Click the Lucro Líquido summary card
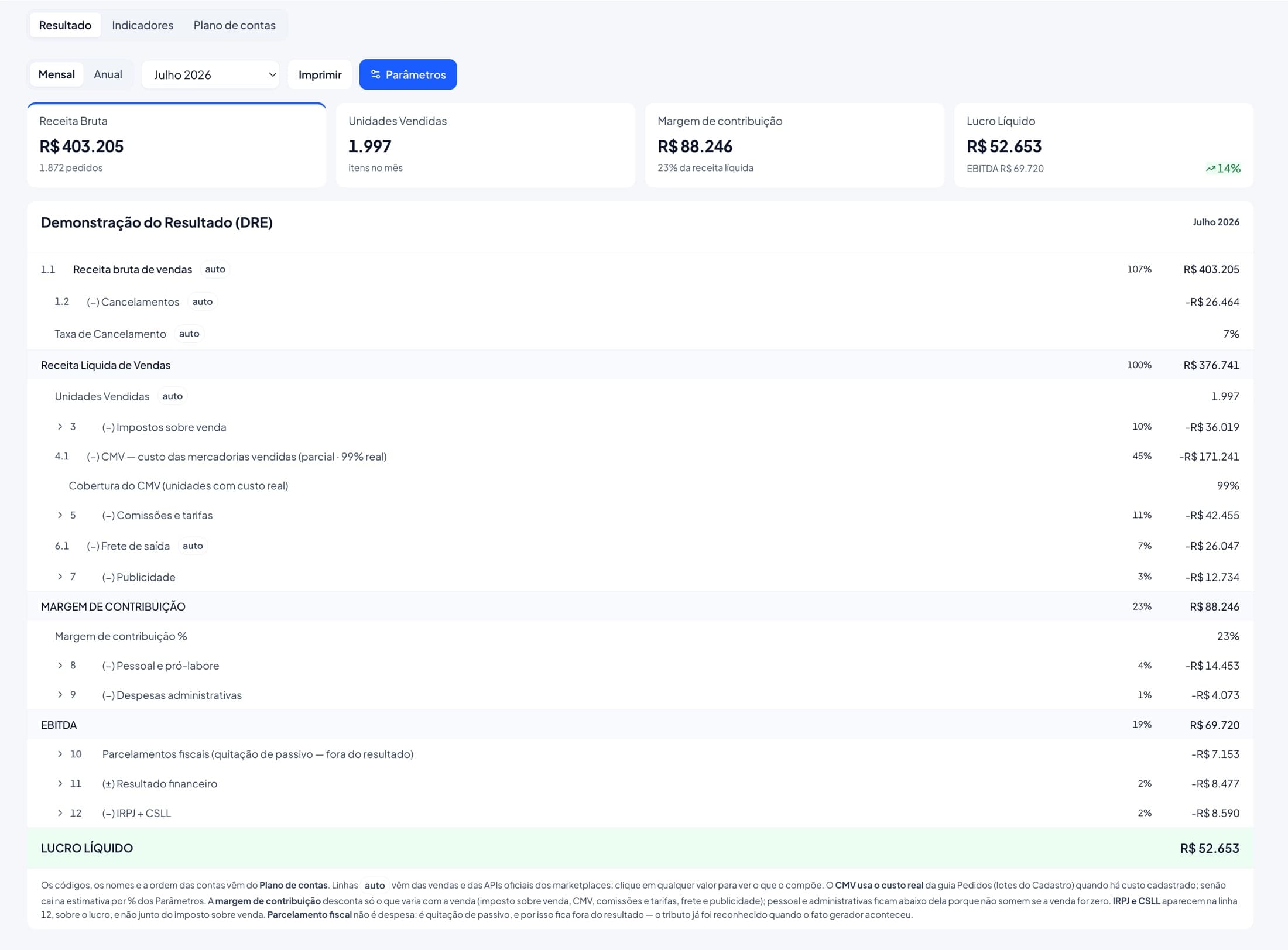Screen dimensions: 1288x950 click(1104, 145)
